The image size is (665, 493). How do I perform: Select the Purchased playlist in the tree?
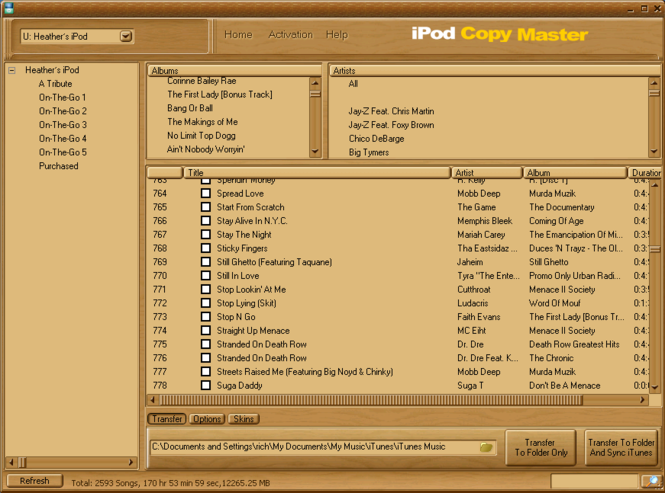click(x=58, y=166)
